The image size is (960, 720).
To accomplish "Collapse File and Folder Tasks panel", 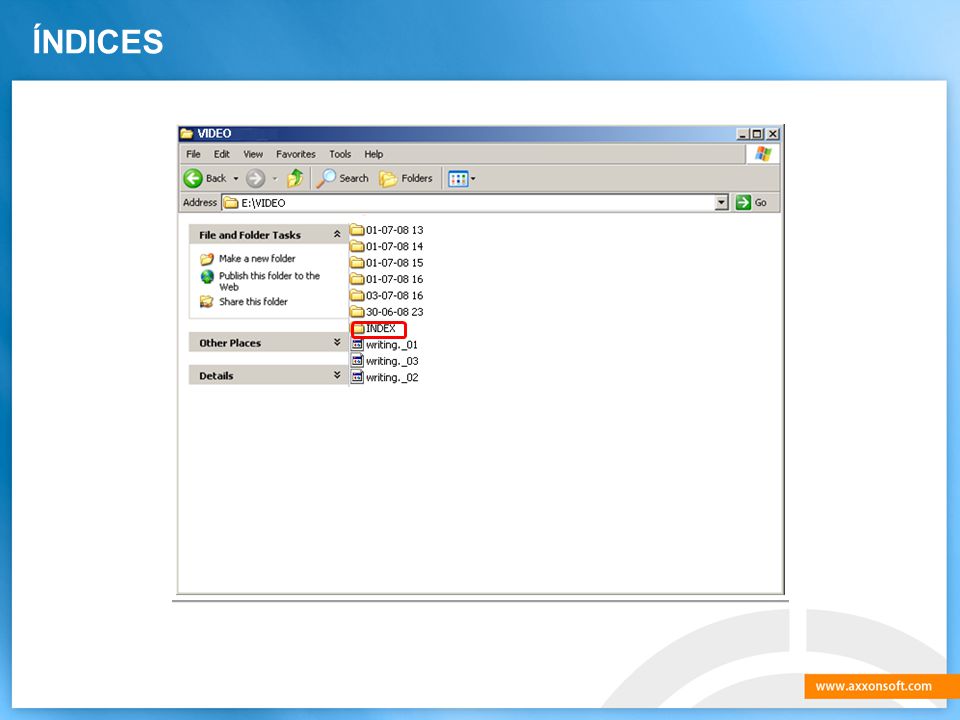I will click(337, 234).
